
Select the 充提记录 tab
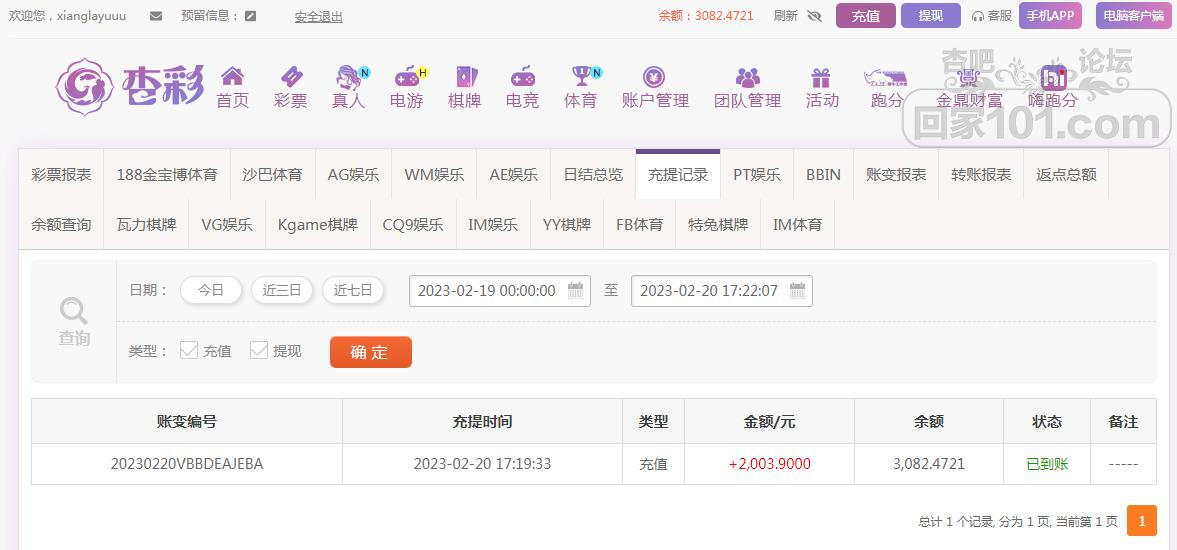pyautogui.click(x=678, y=175)
